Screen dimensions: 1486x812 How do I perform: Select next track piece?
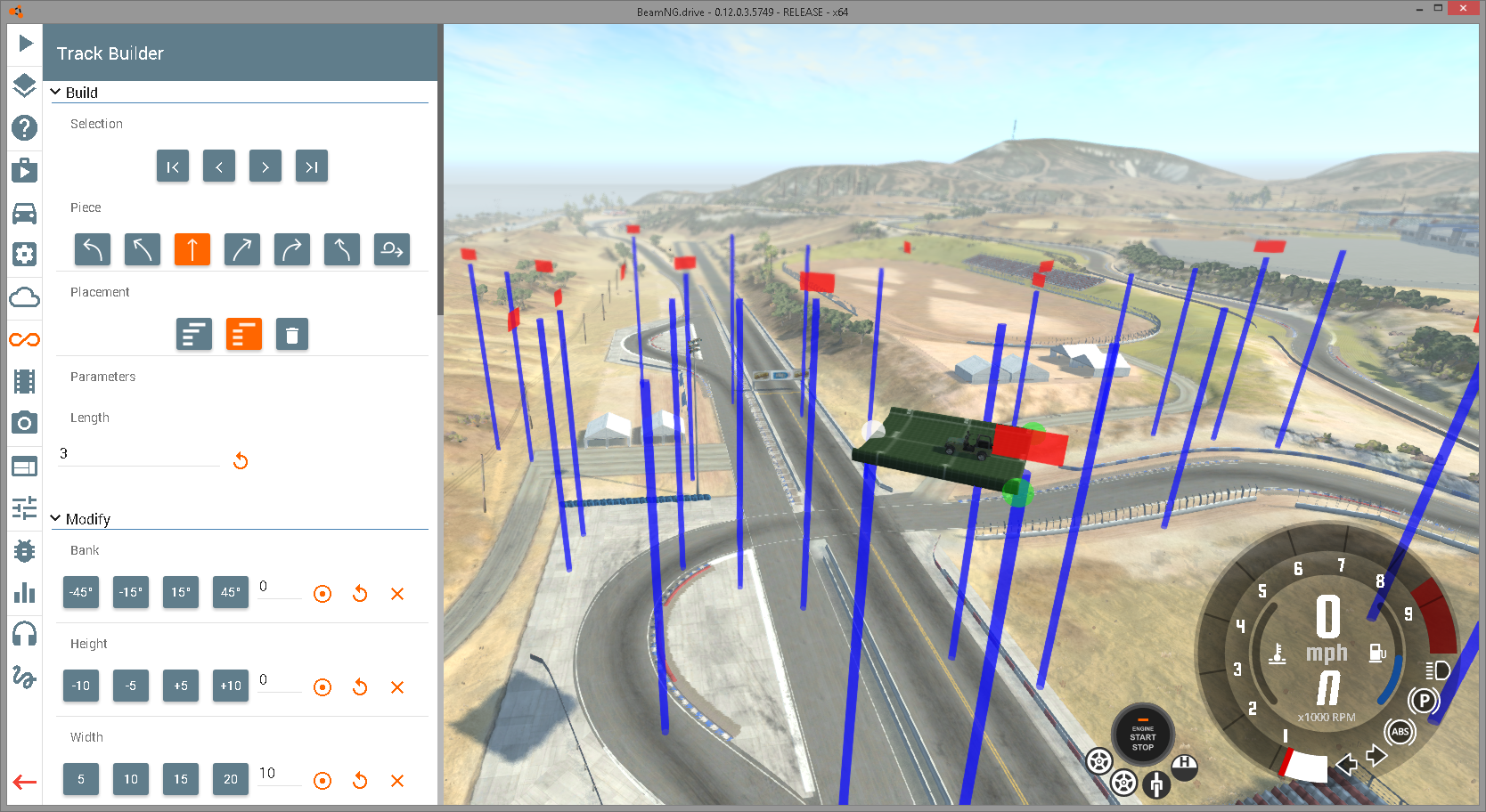[265, 166]
